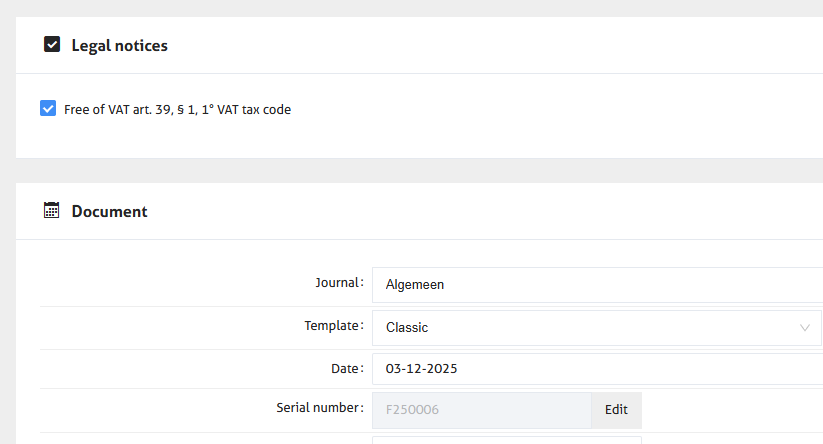Screen dimensions: 823x444
Task: Click the empty field below Serial number
Action: [x=506, y=440]
